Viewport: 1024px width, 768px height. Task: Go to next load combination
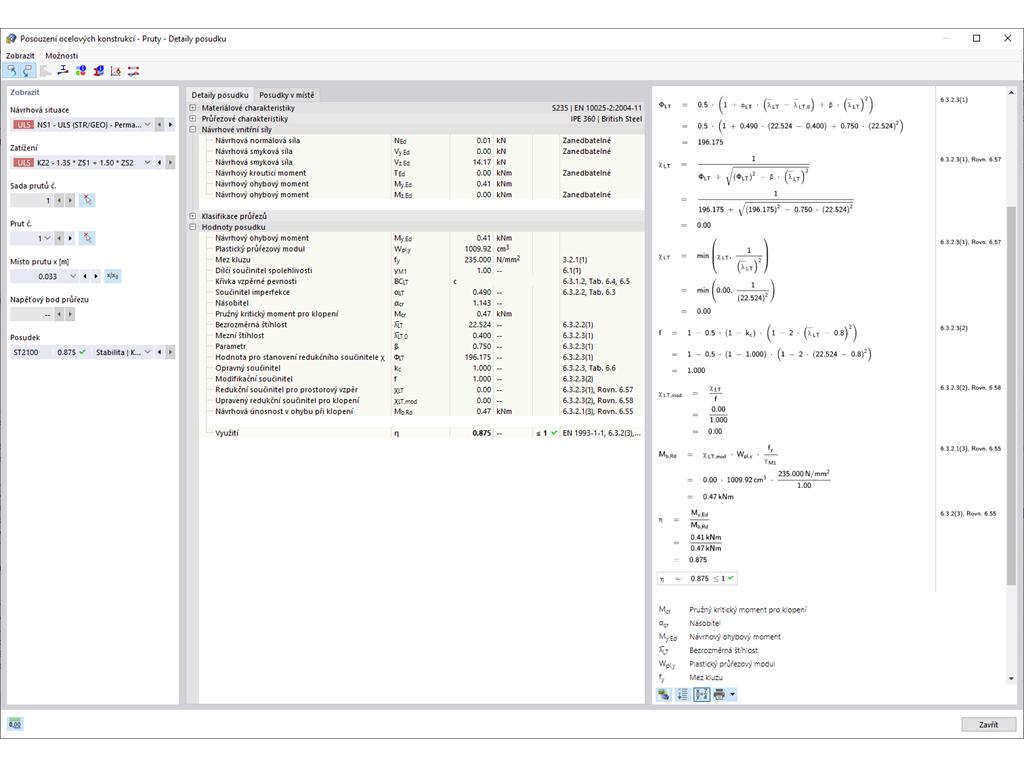click(x=170, y=163)
